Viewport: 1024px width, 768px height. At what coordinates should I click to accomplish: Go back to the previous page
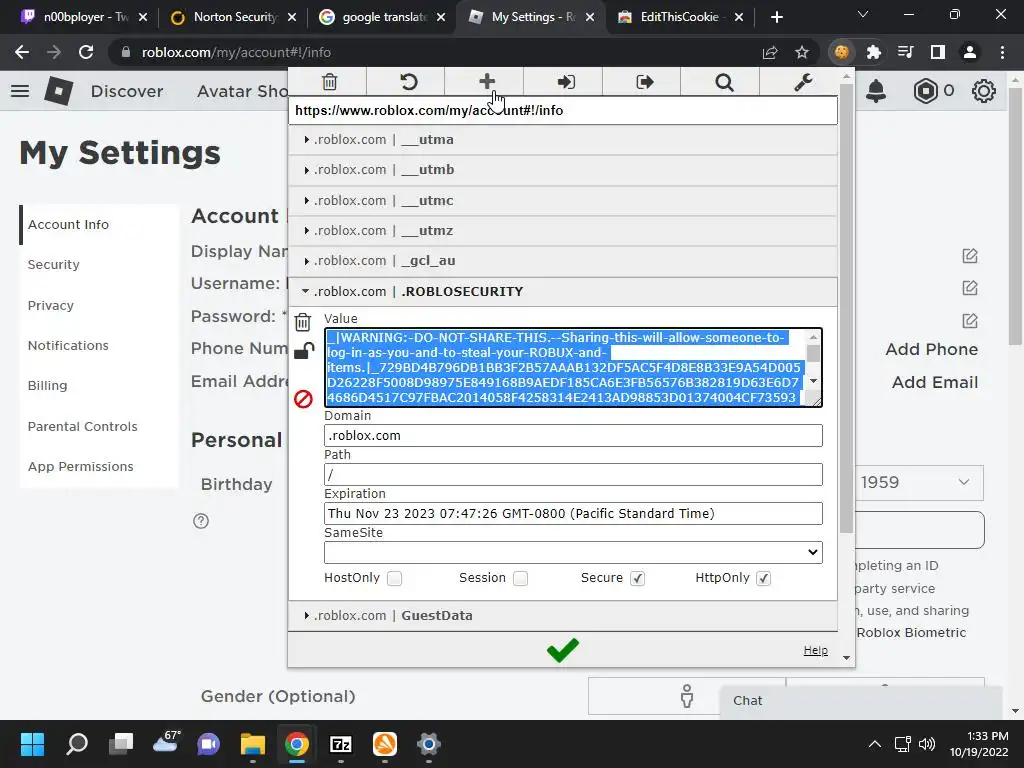tap(22, 52)
